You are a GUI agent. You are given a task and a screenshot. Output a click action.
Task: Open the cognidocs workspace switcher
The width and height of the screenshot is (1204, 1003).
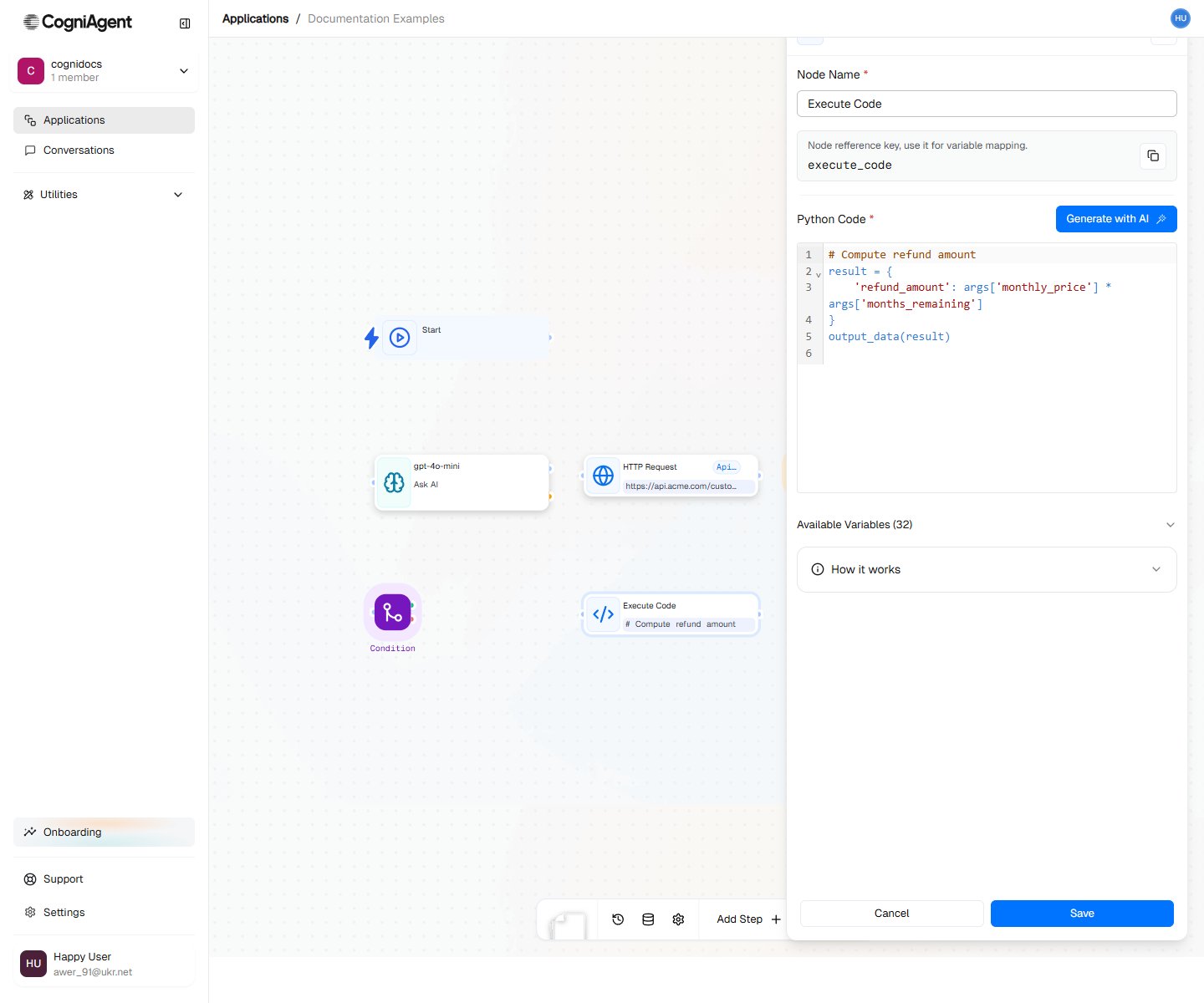pos(105,71)
